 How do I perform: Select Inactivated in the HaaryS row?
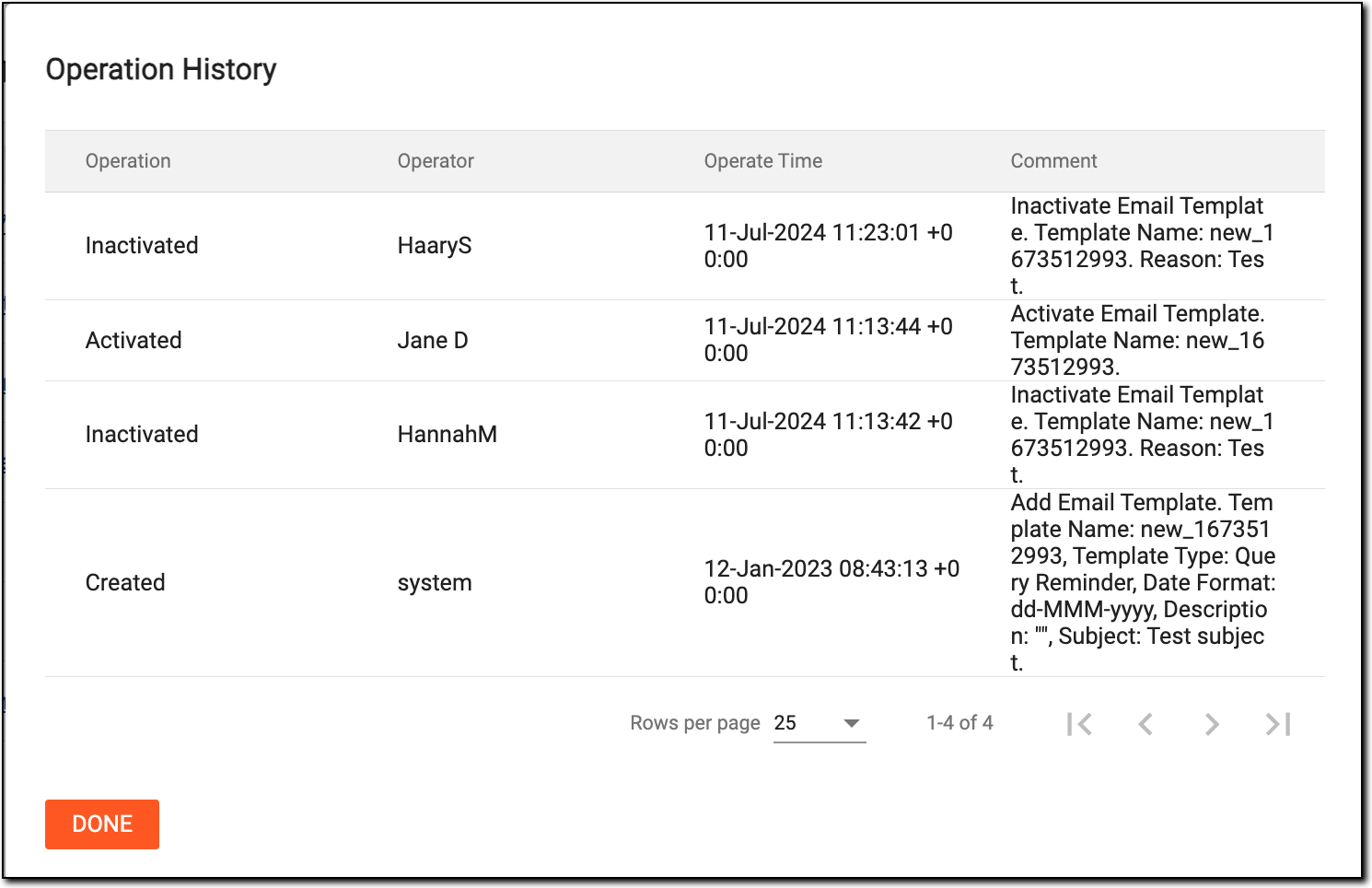click(x=142, y=246)
